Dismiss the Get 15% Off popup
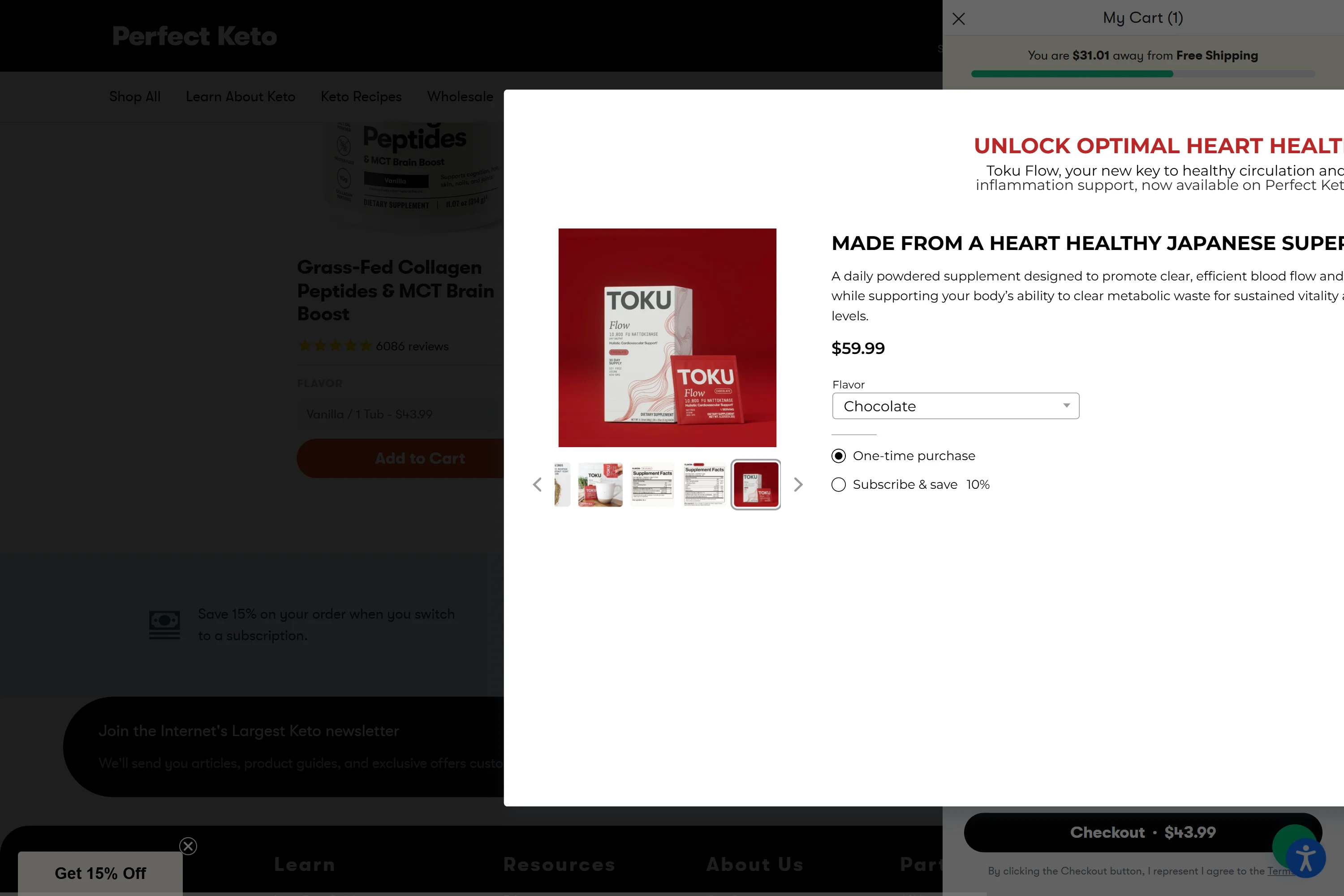 click(188, 846)
